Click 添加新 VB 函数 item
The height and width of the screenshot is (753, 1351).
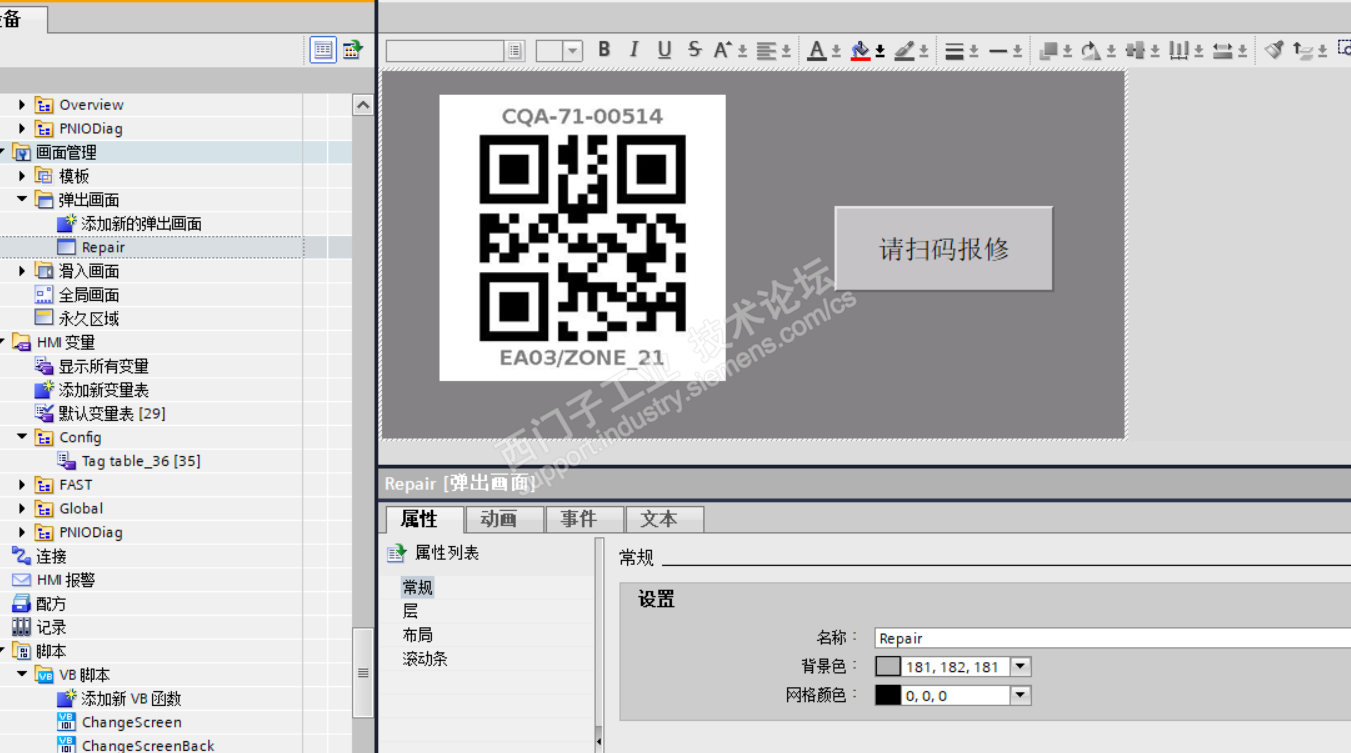coord(132,699)
